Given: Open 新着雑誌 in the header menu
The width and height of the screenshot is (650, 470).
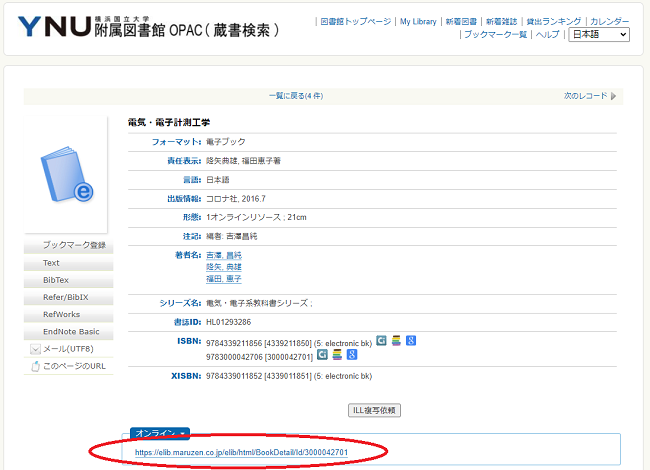Looking at the screenshot, I should pos(502,22).
